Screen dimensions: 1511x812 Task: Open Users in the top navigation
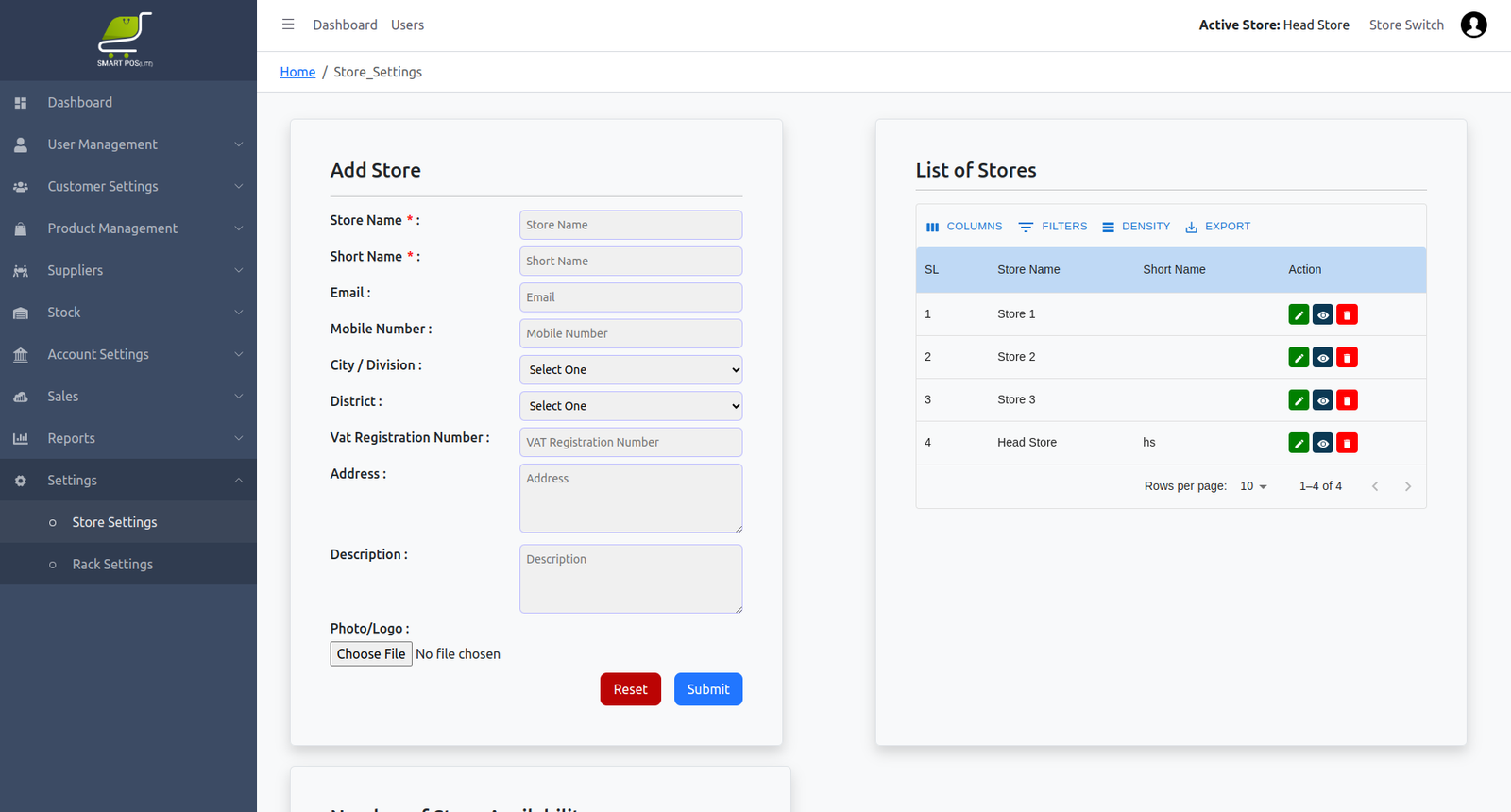tap(407, 25)
